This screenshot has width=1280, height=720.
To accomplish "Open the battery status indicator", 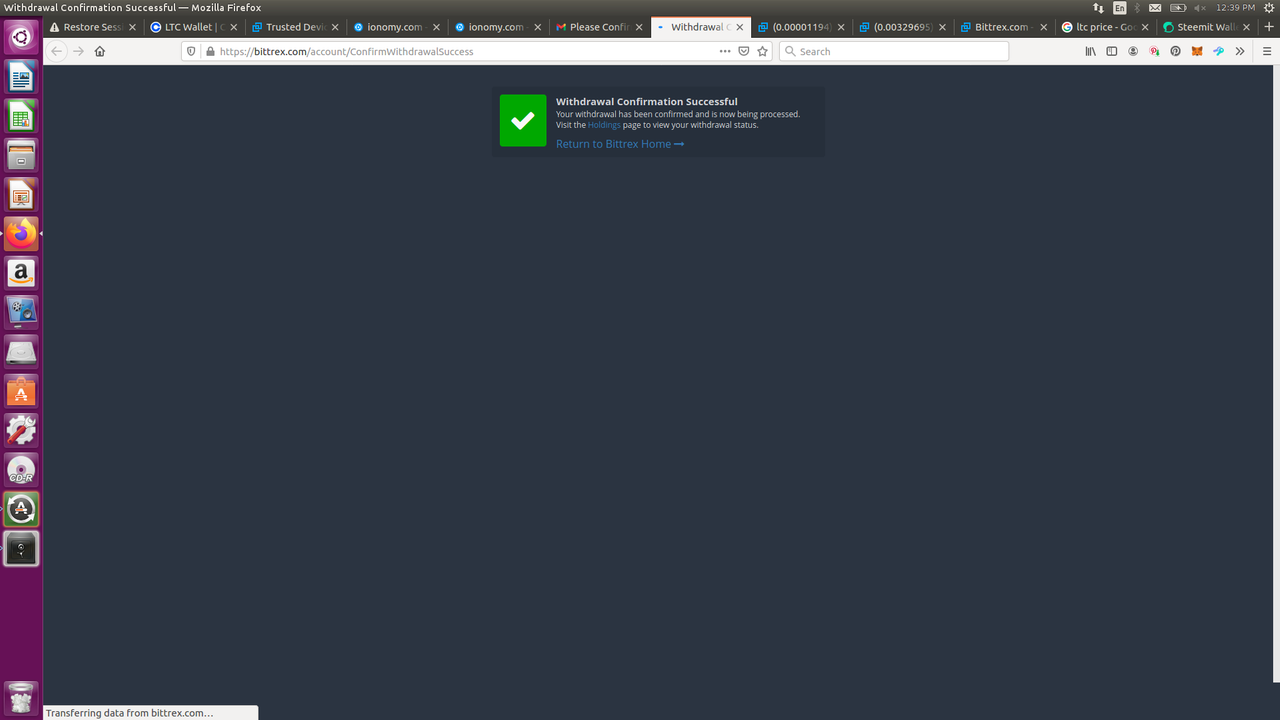I will pos(1179,8).
